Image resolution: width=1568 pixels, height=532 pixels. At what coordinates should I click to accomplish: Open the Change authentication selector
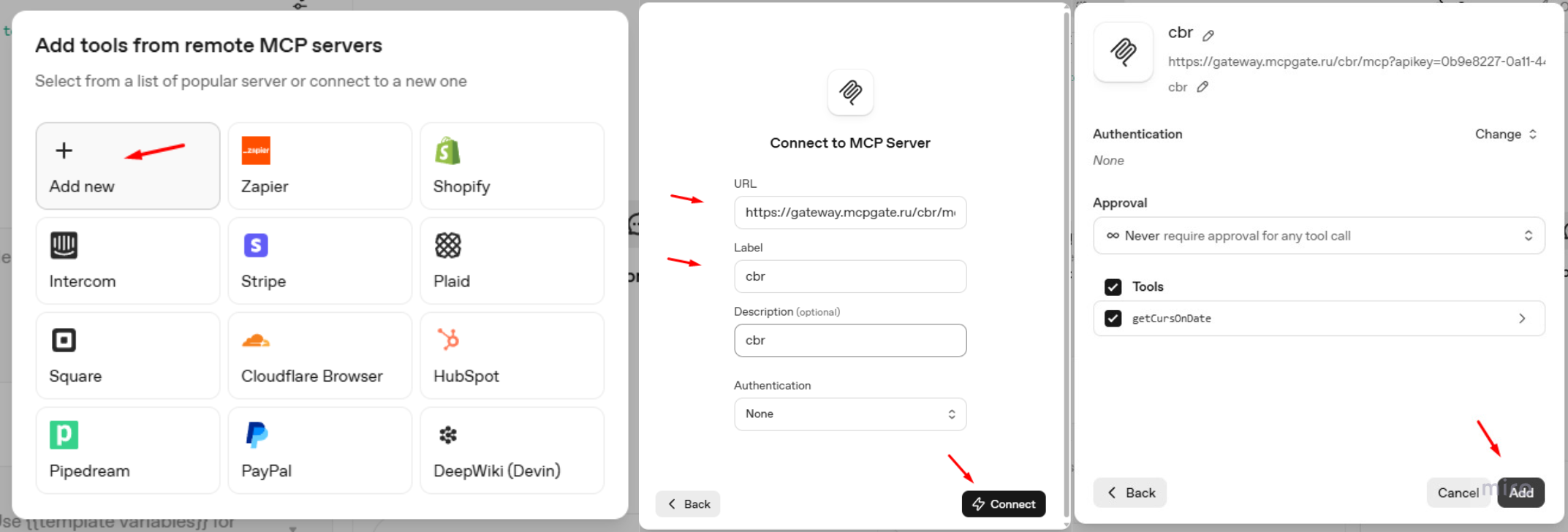click(x=1506, y=134)
